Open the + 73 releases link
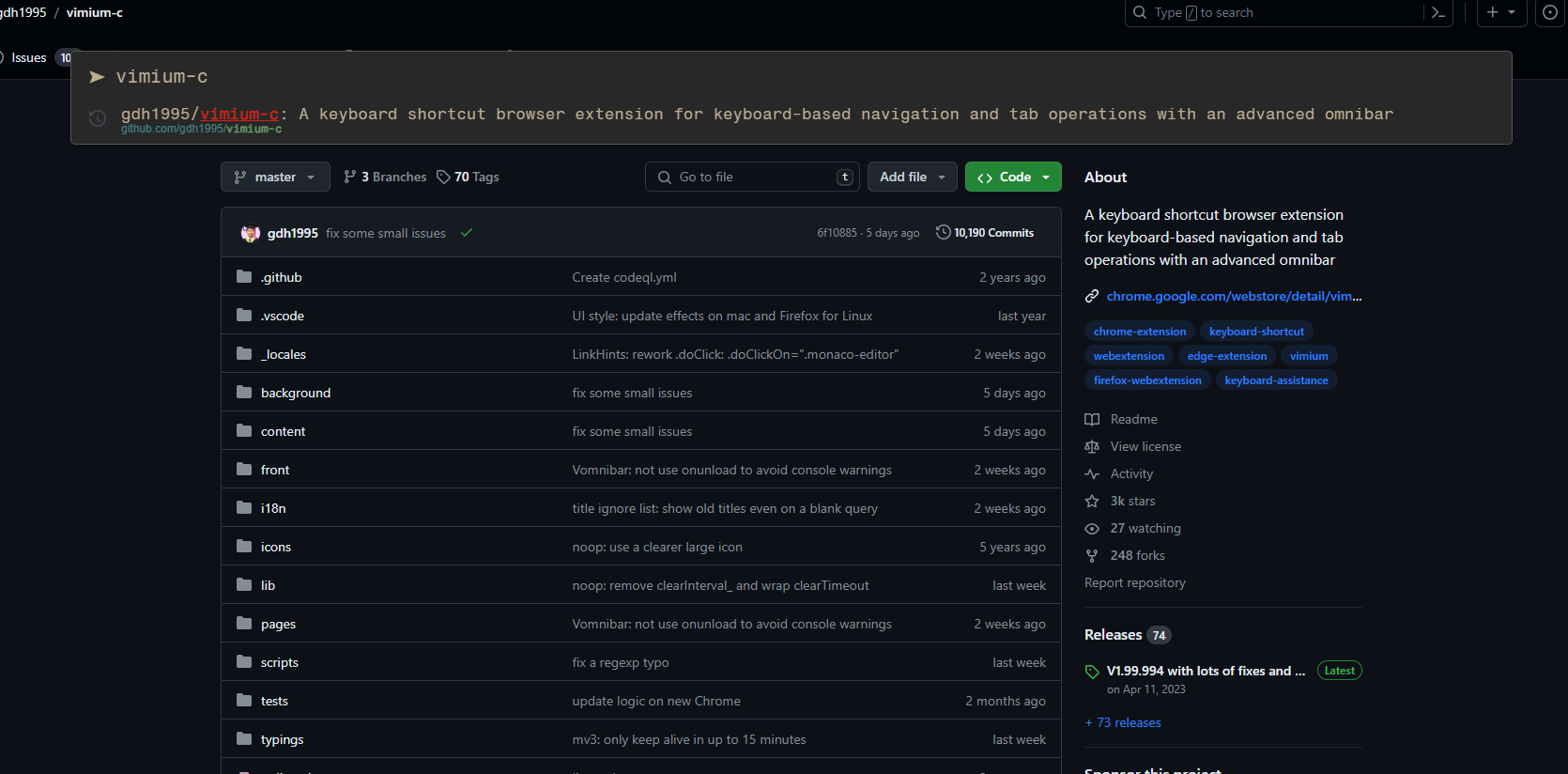 point(1123,722)
